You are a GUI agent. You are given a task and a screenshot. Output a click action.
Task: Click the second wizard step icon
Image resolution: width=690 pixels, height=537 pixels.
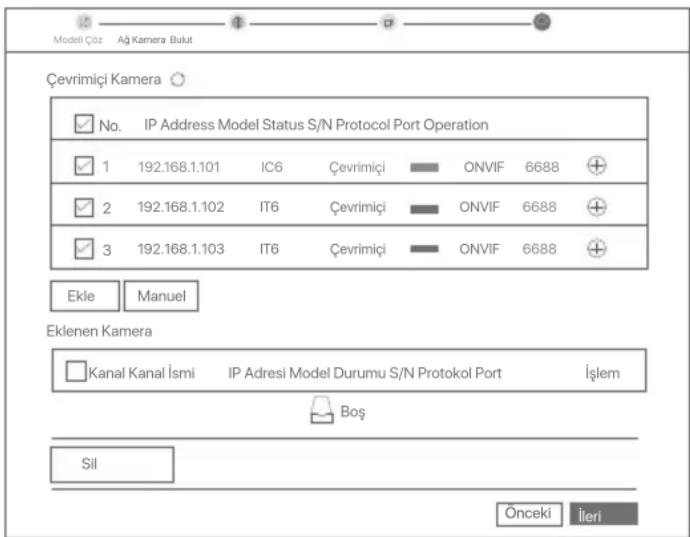pyautogui.click(x=237, y=22)
